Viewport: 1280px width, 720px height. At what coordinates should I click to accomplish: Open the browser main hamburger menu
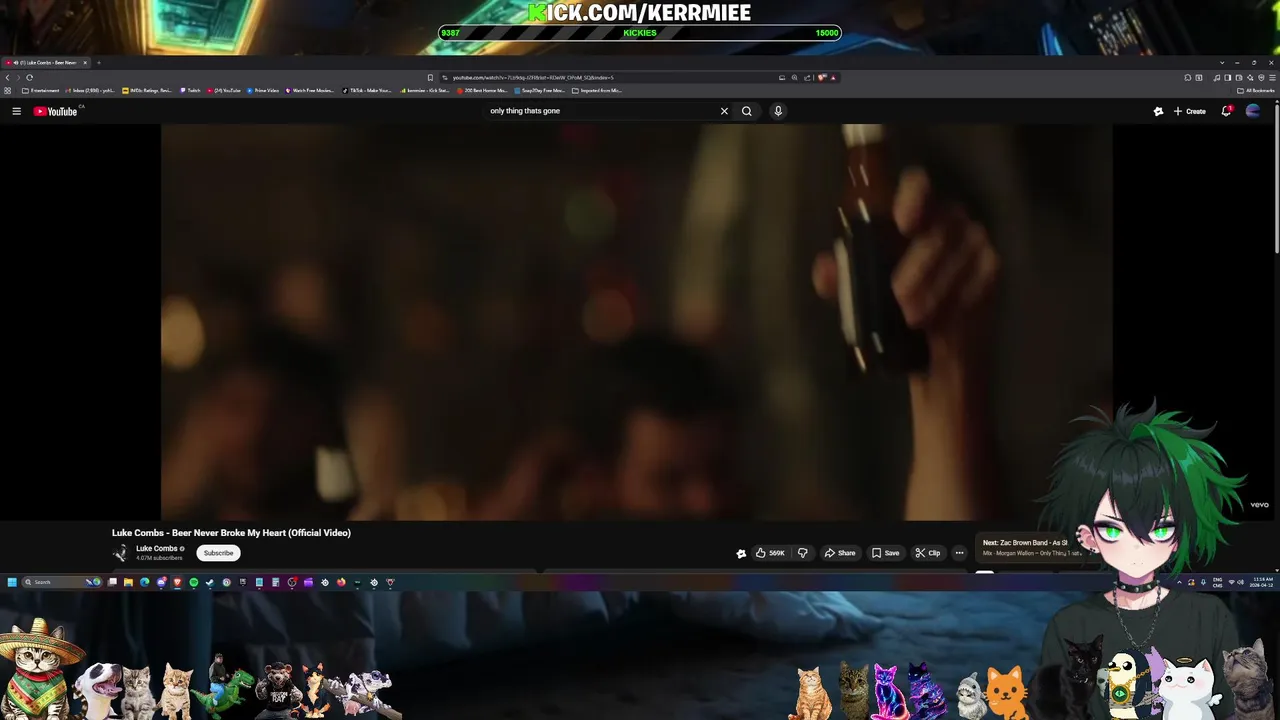click(1272, 78)
